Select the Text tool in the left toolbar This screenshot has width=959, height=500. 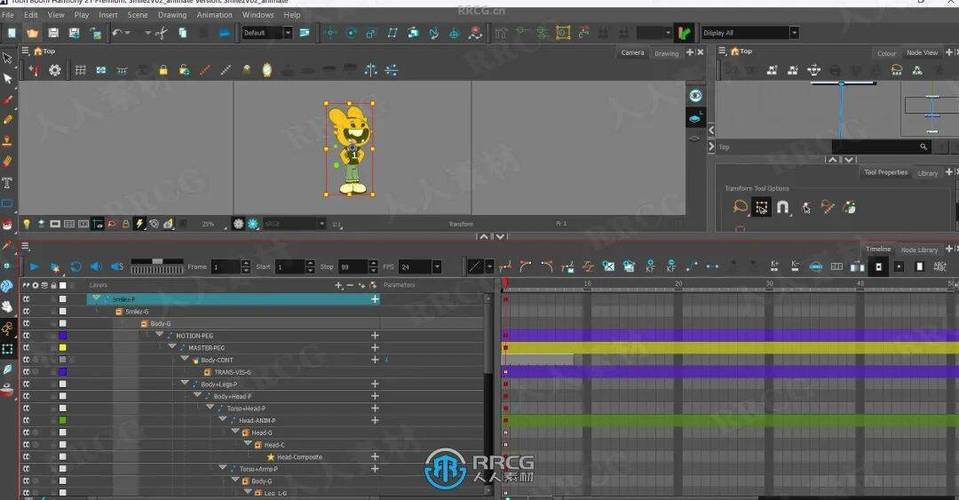tap(7, 182)
